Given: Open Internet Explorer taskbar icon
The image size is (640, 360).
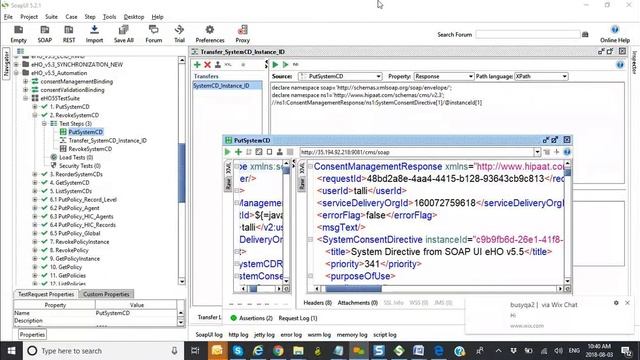Looking at the screenshot, I should 258,351.
